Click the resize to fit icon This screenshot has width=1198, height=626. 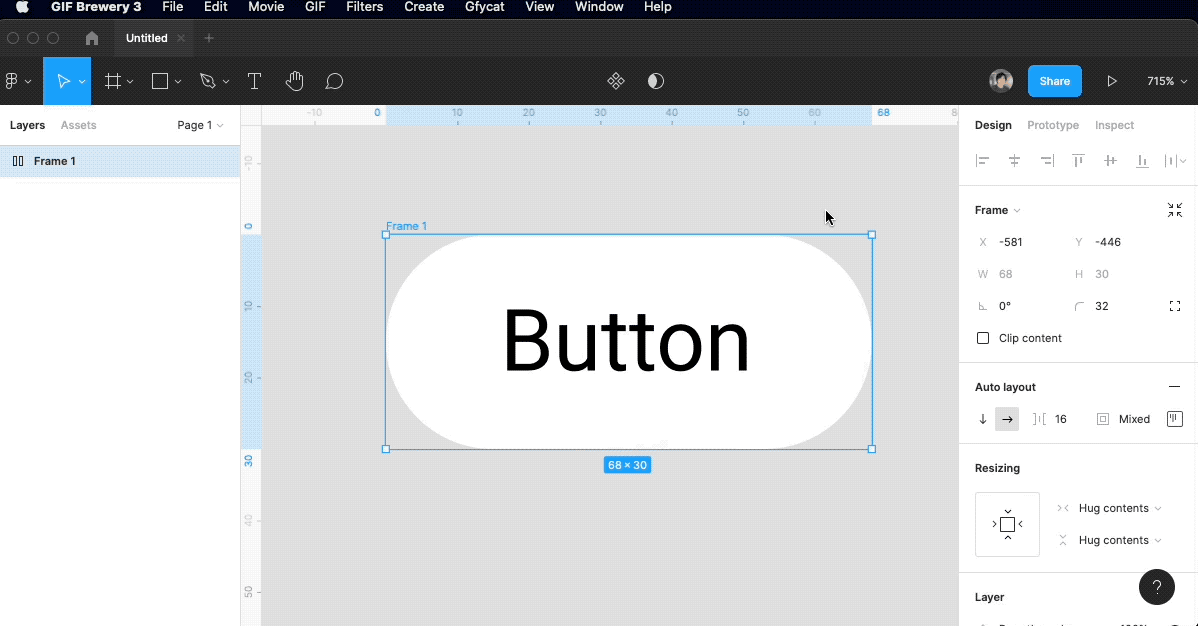1174,210
